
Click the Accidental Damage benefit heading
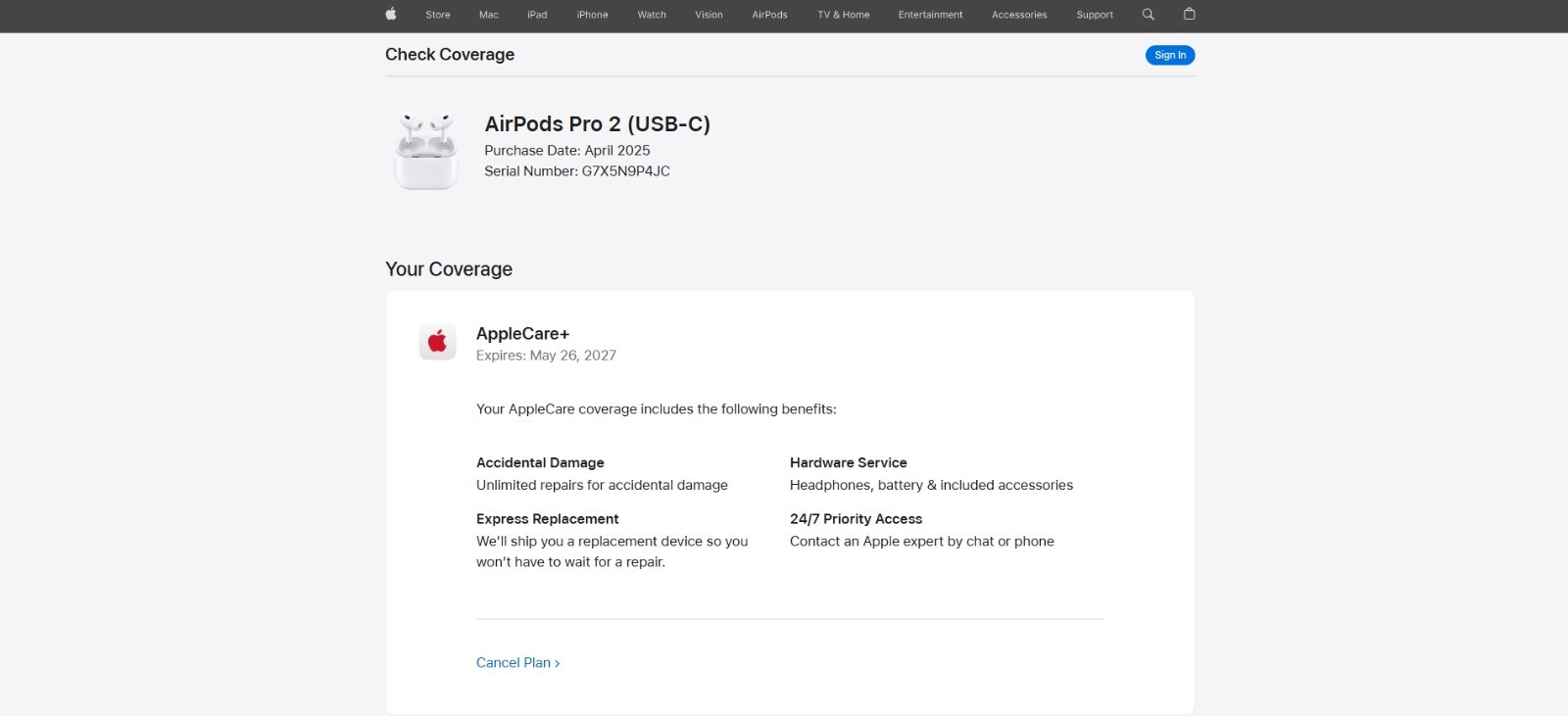click(540, 462)
